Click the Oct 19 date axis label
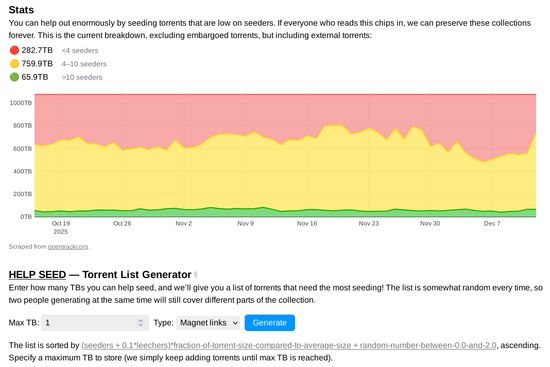 tap(61, 223)
